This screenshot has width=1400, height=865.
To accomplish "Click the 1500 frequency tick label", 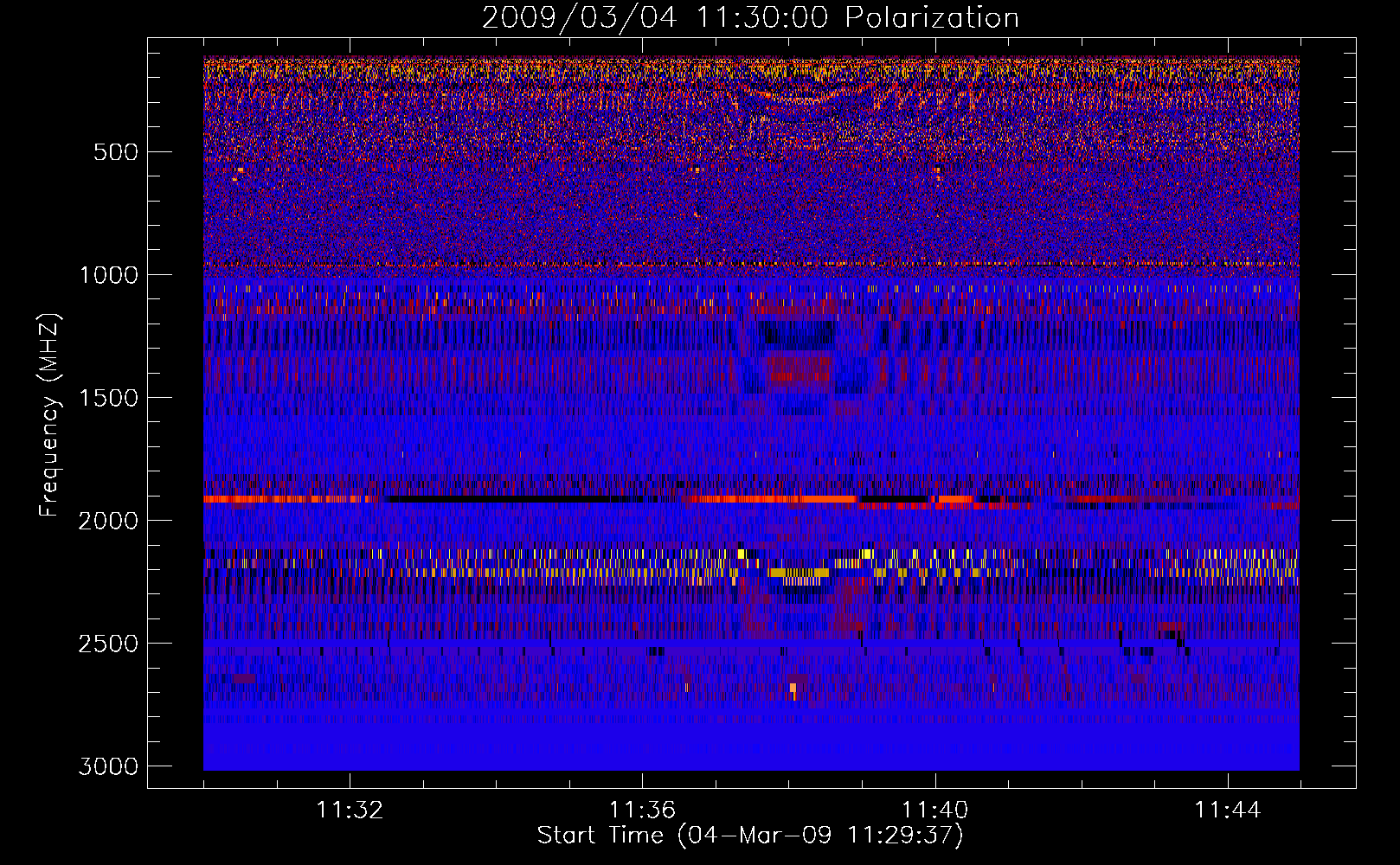I will coord(108,398).
